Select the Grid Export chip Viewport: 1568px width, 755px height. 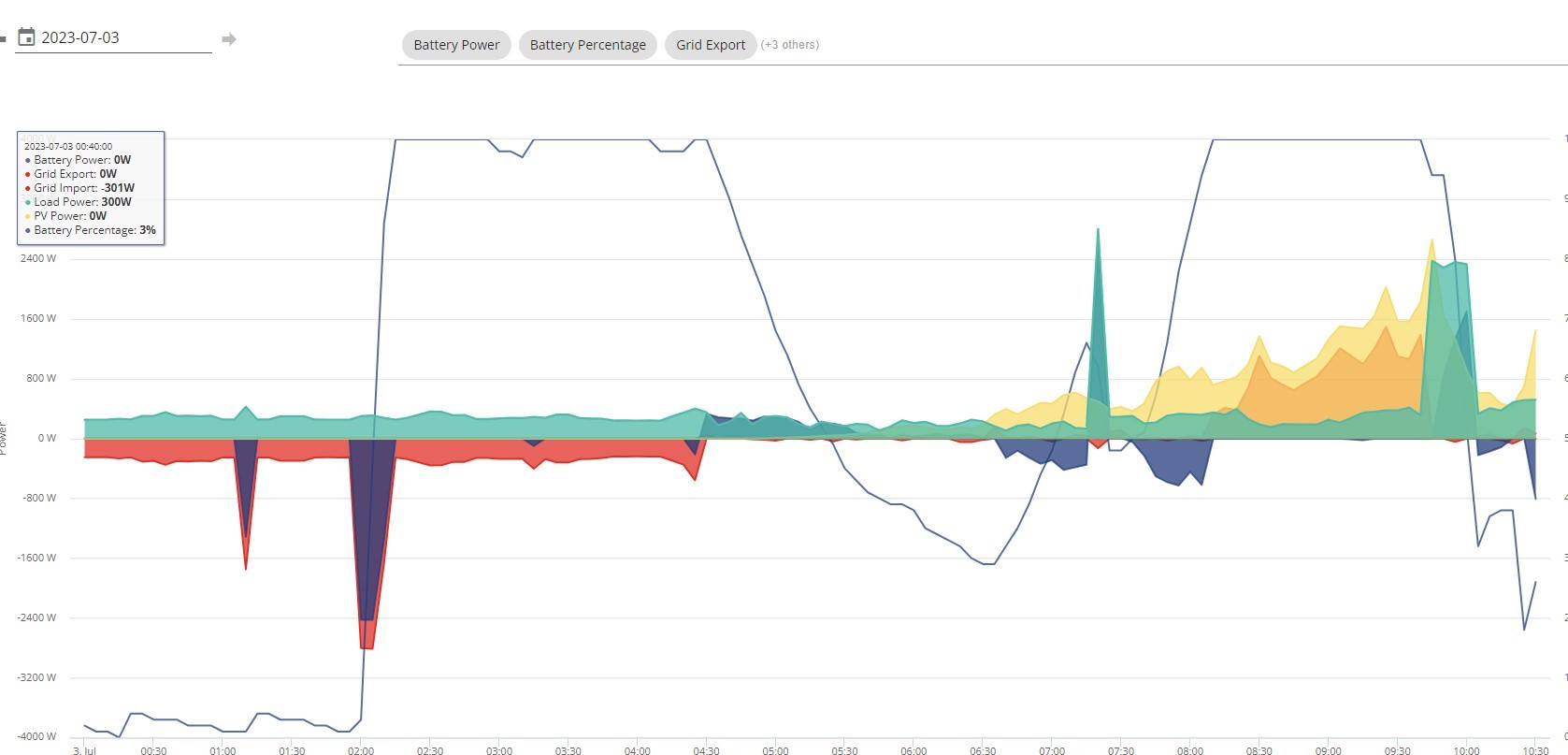(711, 45)
